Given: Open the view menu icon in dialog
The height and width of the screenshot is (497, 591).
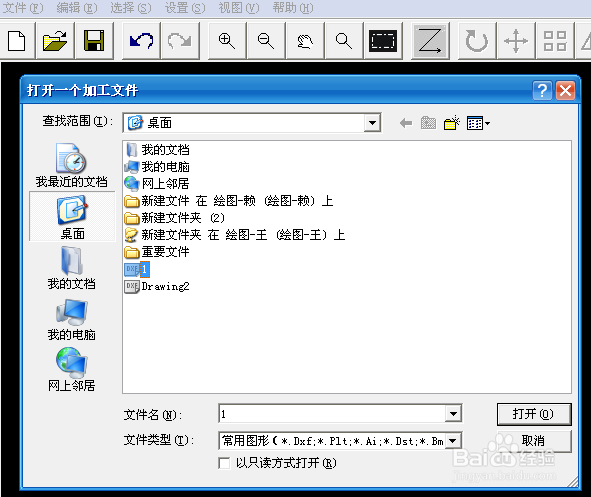Looking at the screenshot, I should coord(478,123).
